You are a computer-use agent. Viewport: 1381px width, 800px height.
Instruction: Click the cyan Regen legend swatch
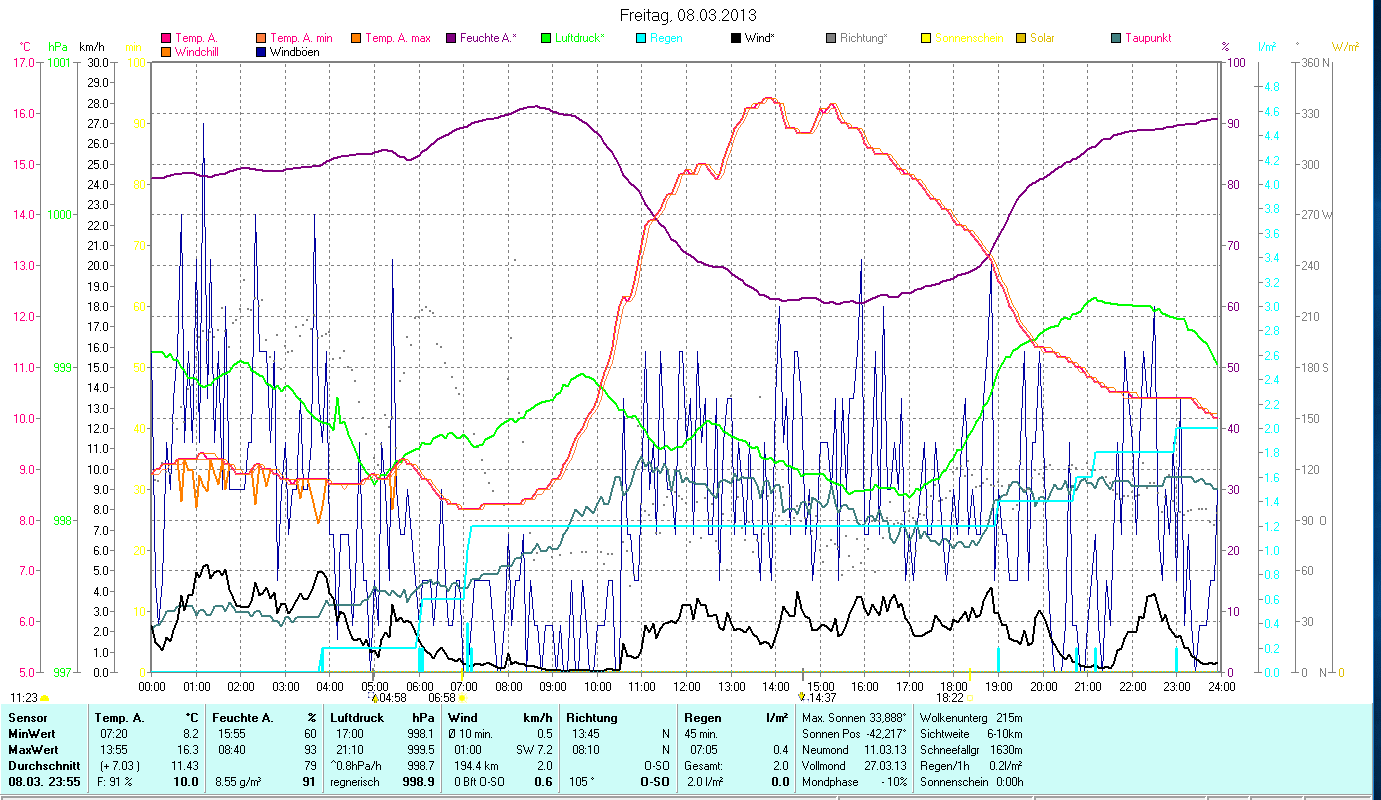[x=641, y=39]
